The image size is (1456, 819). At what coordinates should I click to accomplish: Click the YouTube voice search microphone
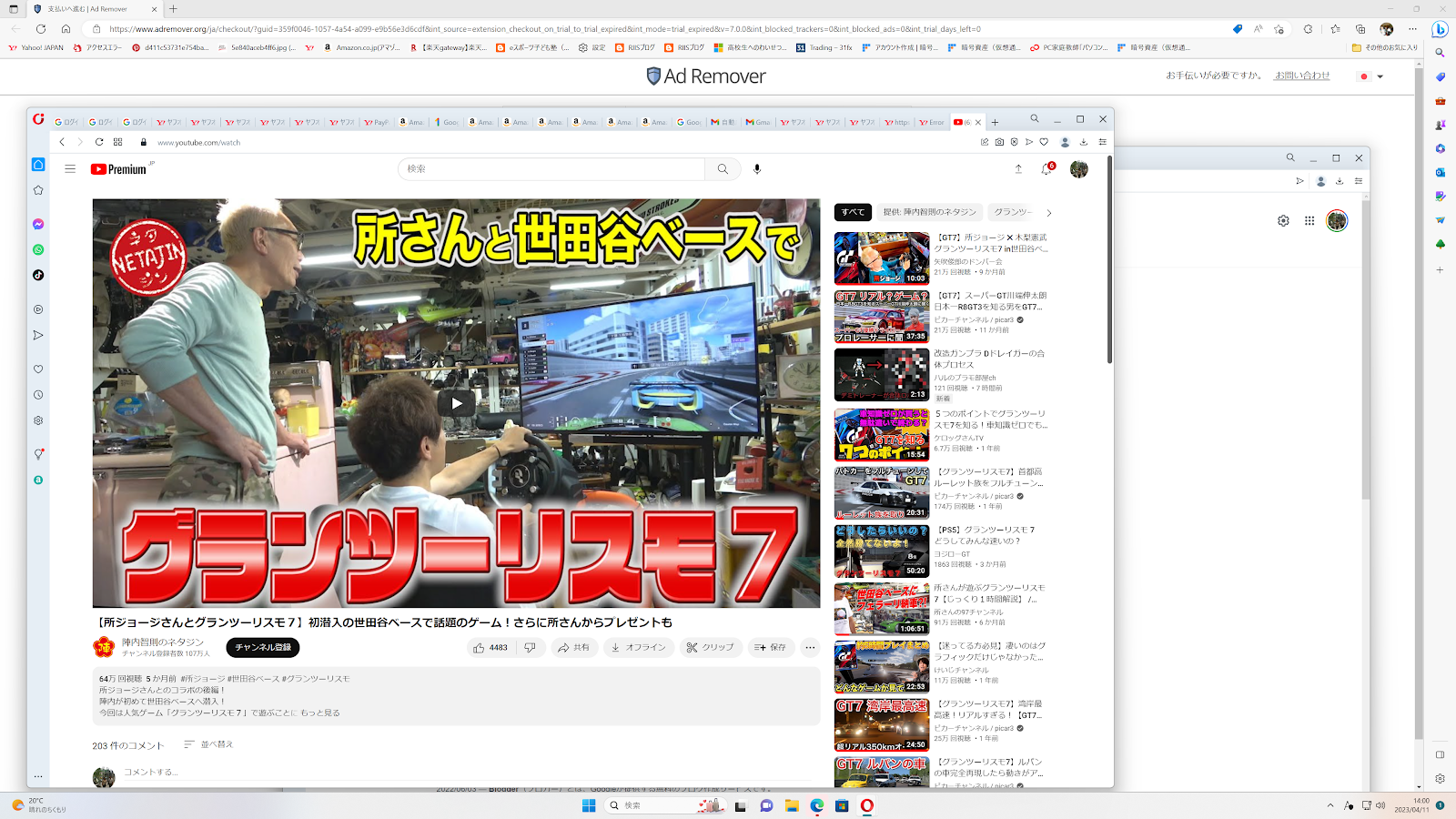pyautogui.click(x=757, y=169)
